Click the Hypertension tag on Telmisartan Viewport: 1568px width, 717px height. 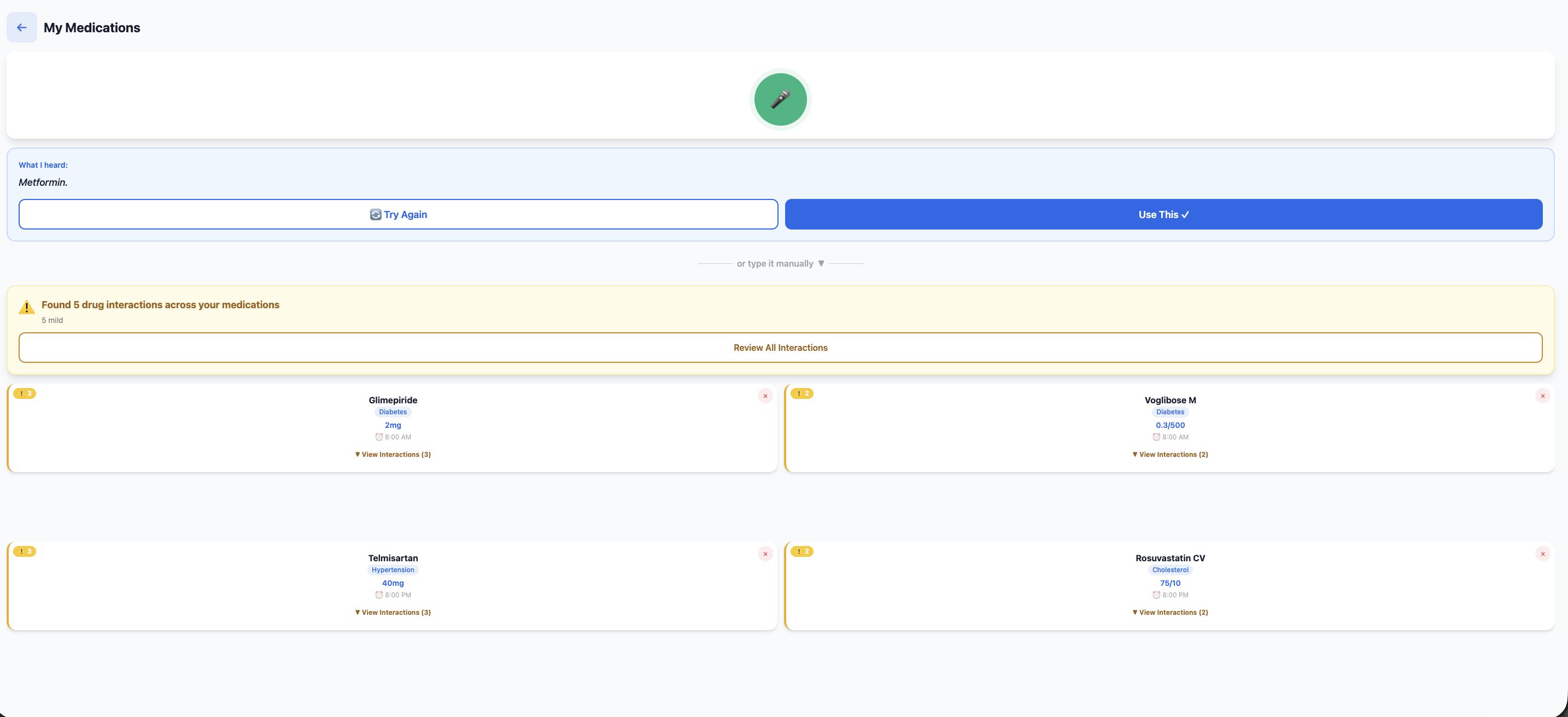393,569
